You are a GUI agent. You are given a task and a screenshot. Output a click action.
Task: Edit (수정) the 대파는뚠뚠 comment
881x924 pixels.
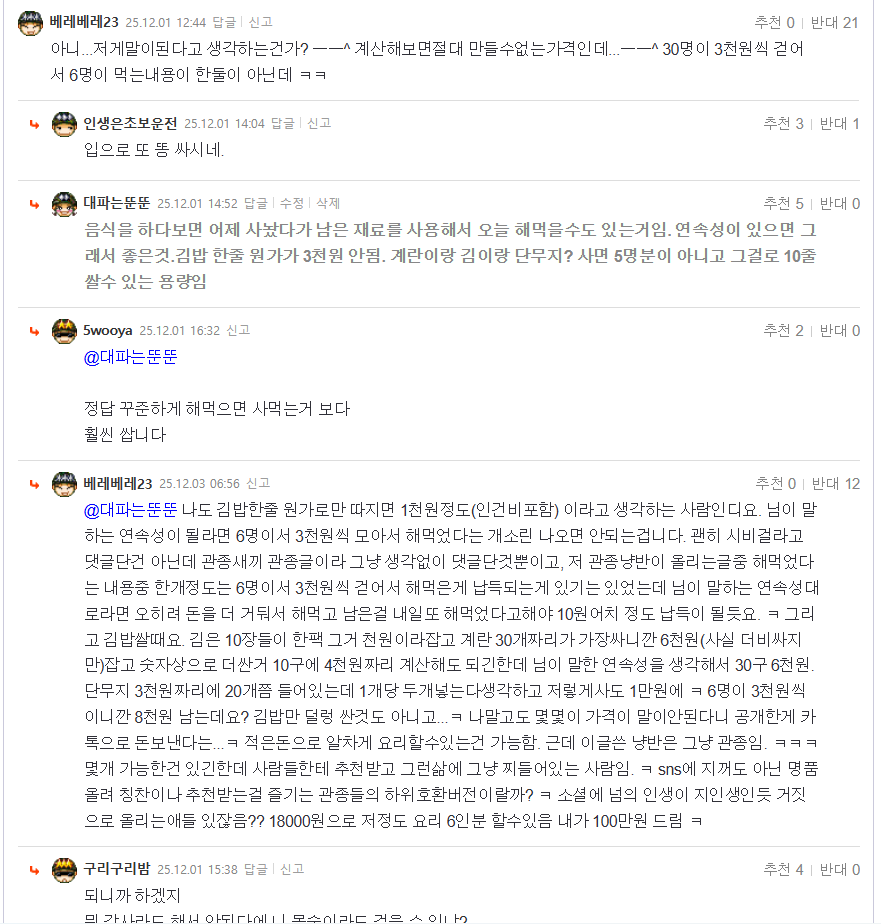click(x=292, y=203)
